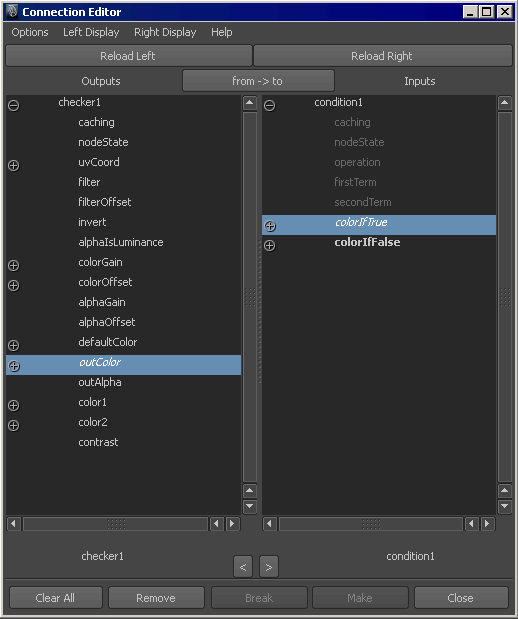518x619 pixels.
Task: Click the Clear All button
Action: coord(55,598)
